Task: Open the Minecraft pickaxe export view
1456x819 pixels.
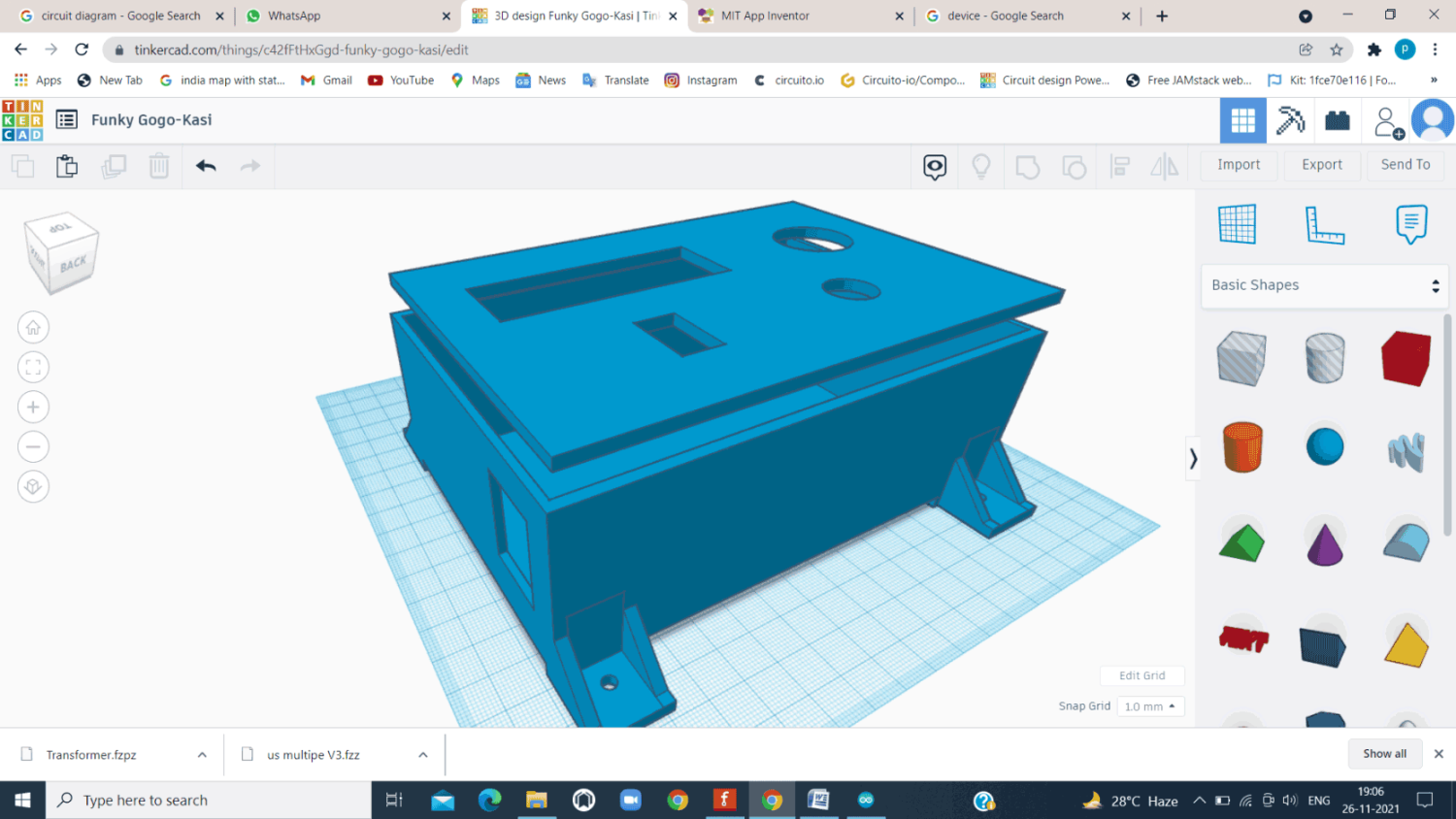Action: coord(1291,119)
